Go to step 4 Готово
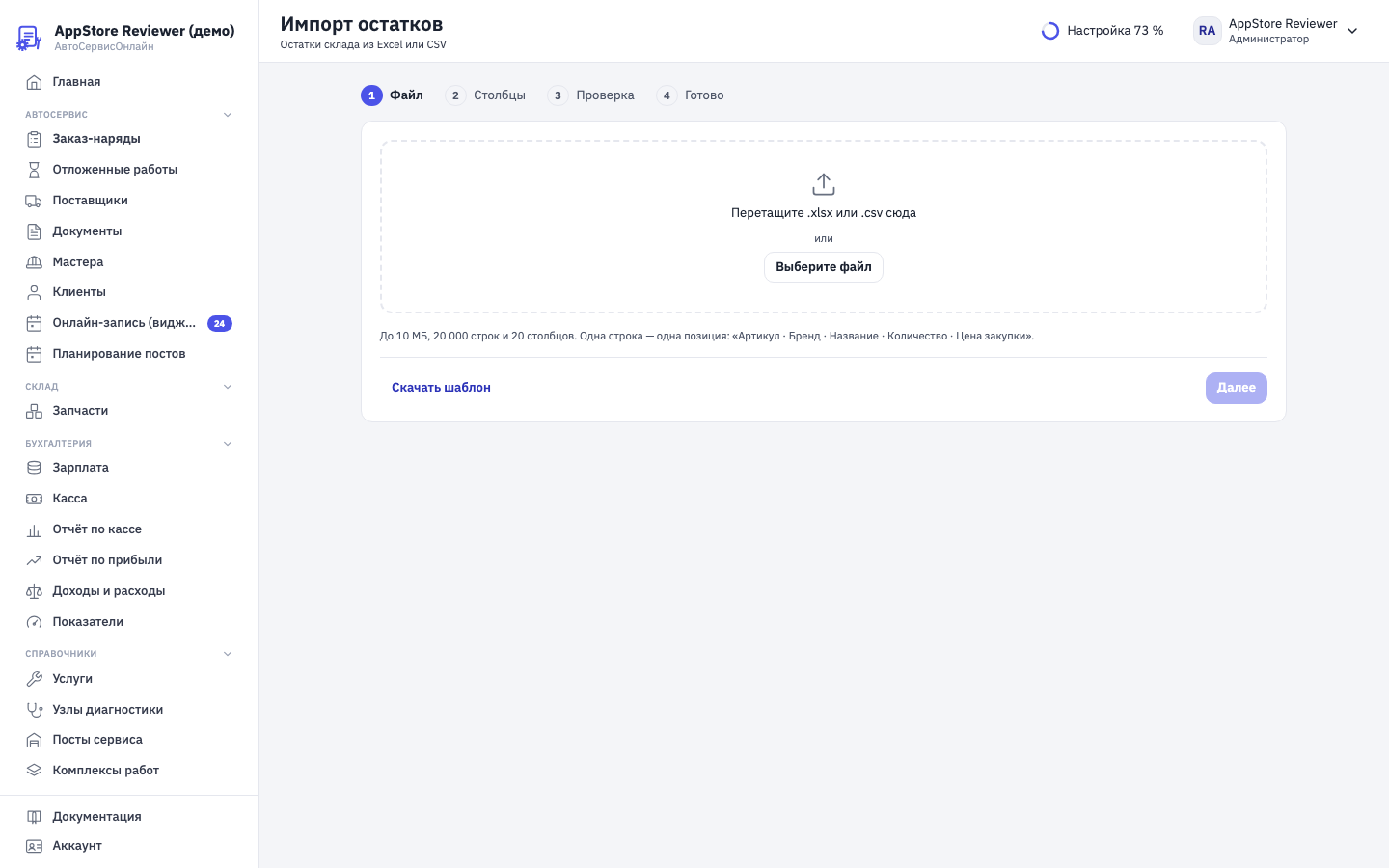The width and height of the screenshot is (1389, 868). click(691, 95)
